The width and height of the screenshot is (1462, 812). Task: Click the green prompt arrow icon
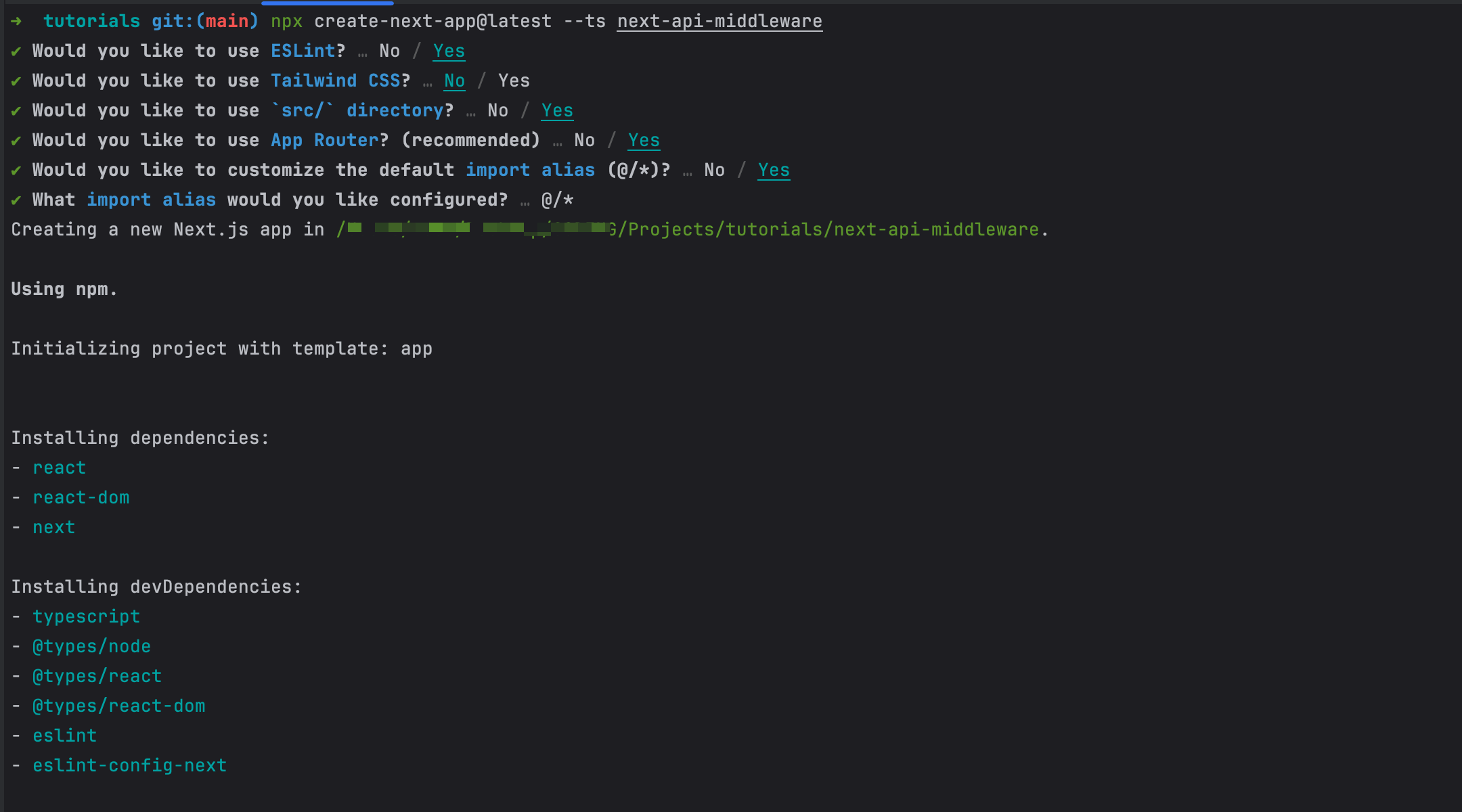click(x=16, y=21)
